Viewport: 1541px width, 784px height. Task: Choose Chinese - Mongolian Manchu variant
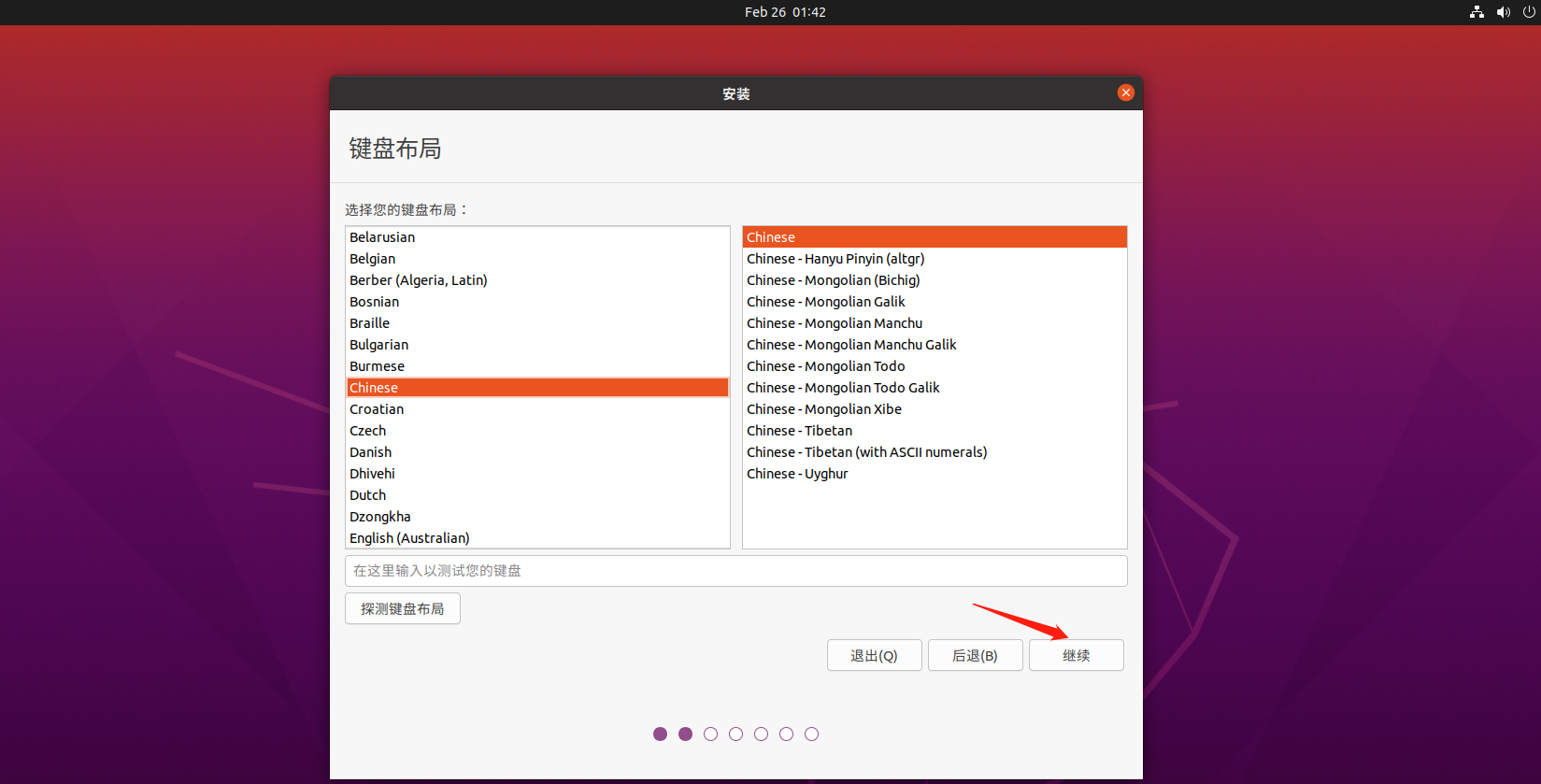[x=935, y=323]
